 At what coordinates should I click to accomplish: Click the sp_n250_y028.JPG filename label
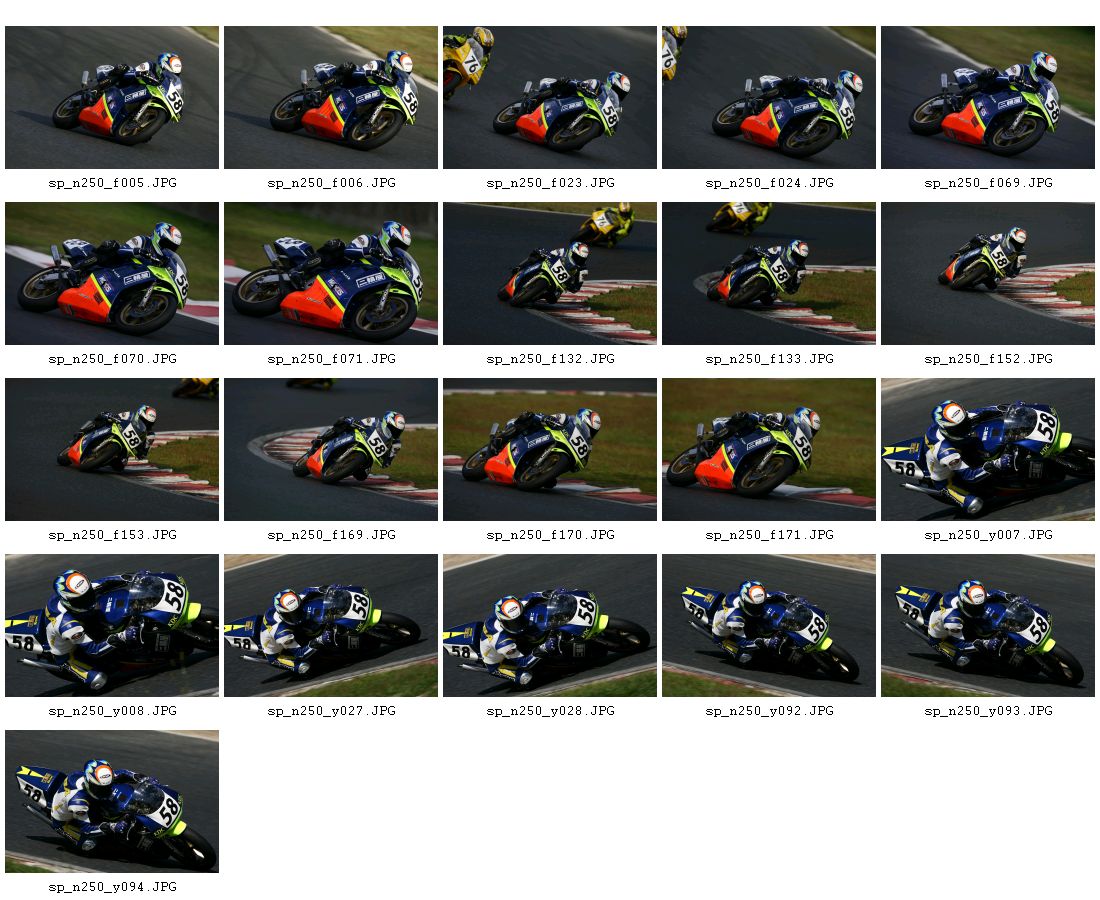coord(550,711)
